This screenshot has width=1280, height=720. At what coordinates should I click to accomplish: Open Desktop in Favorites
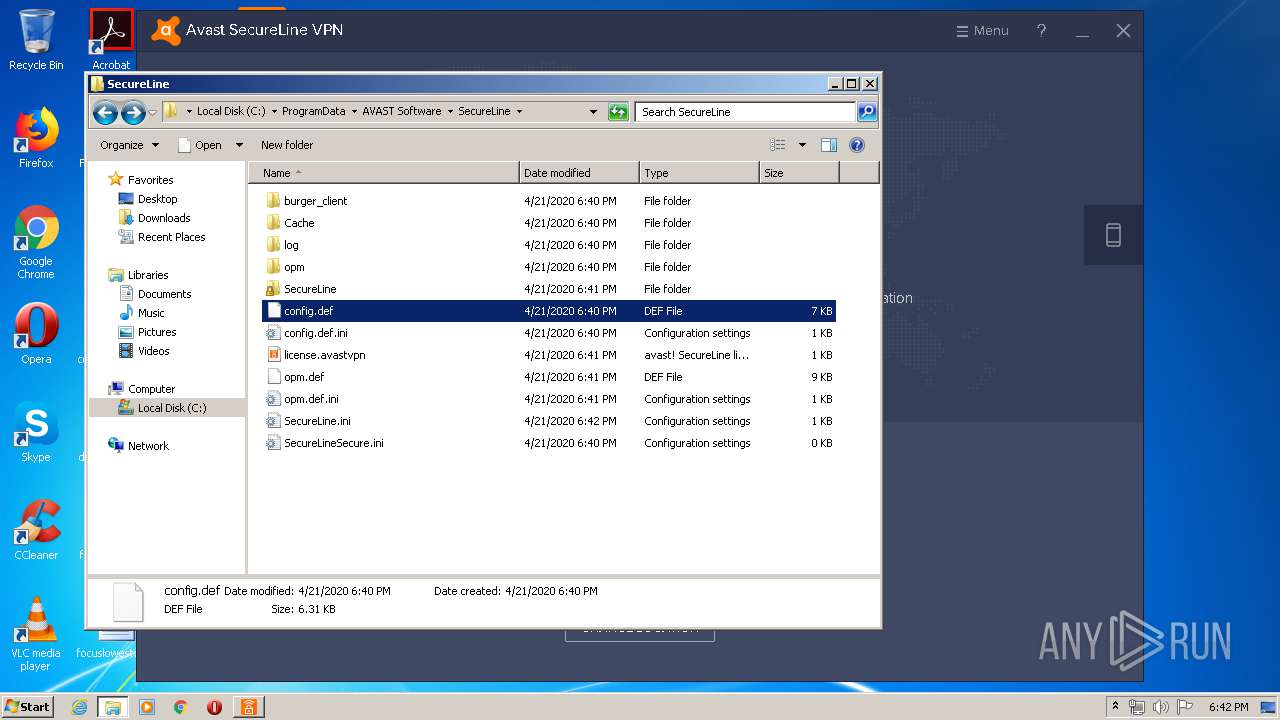coord(157,199)
